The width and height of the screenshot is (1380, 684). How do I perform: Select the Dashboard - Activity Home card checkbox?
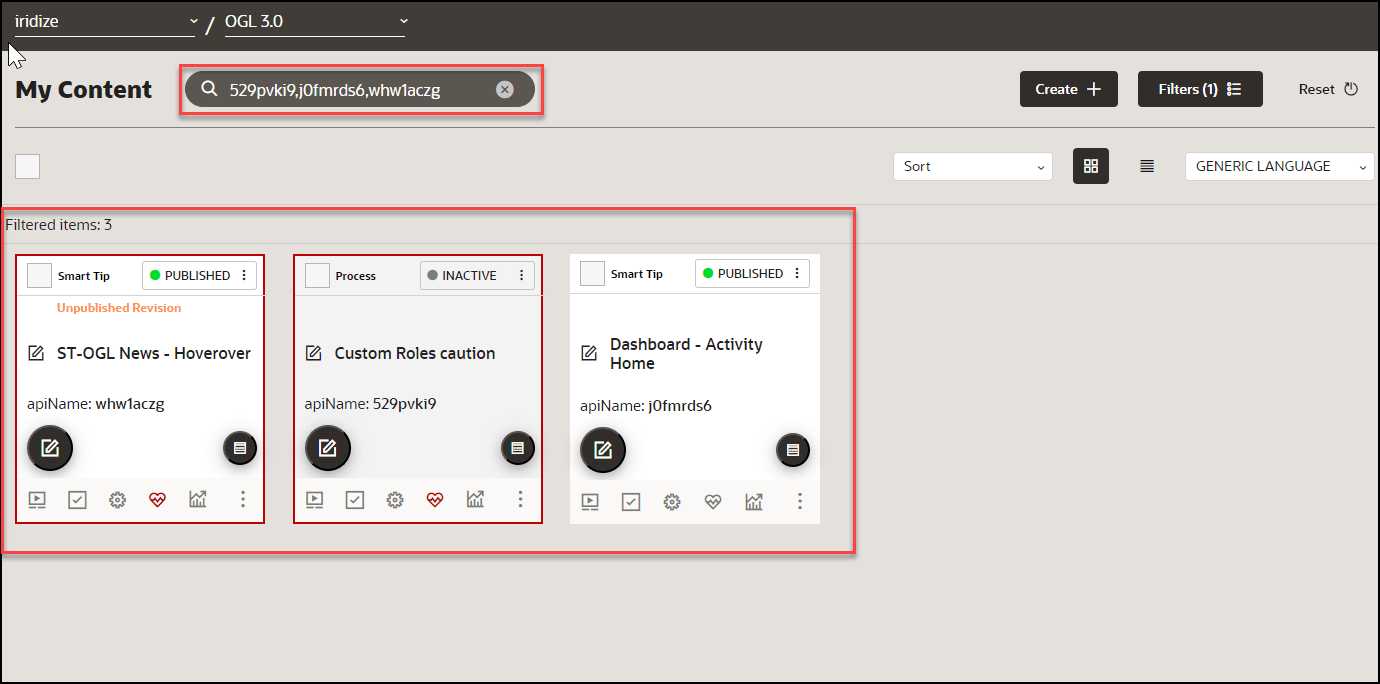click(x=593, y=273)
